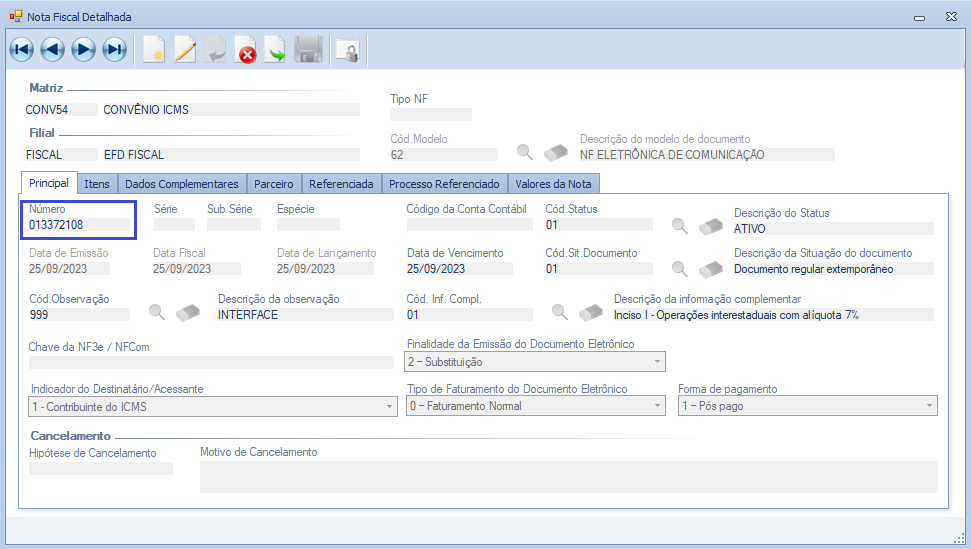
Task: Click the padlock icon in toolbar
Action: 346,50
